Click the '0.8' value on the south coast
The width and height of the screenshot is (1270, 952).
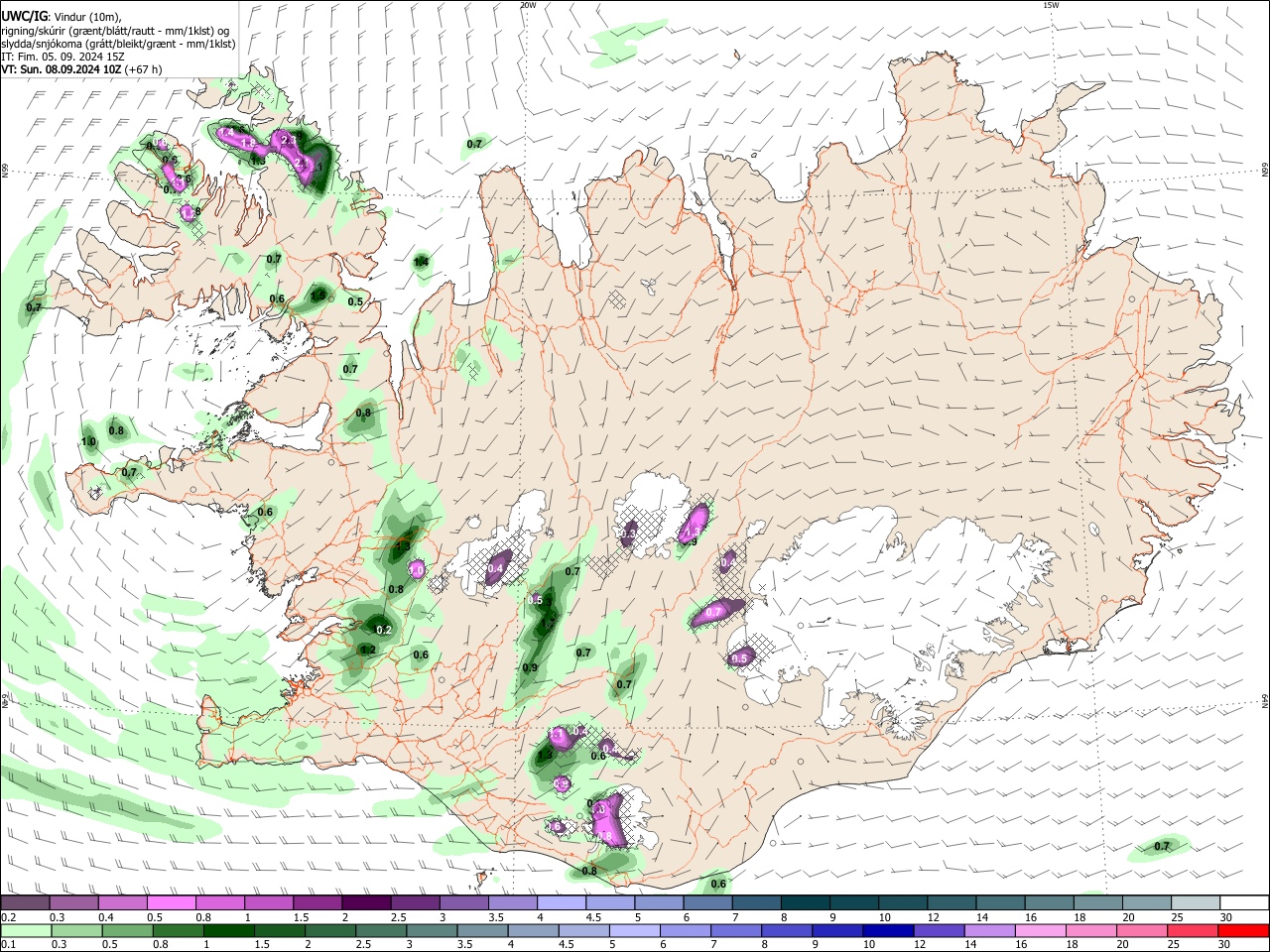click(588, 871)
